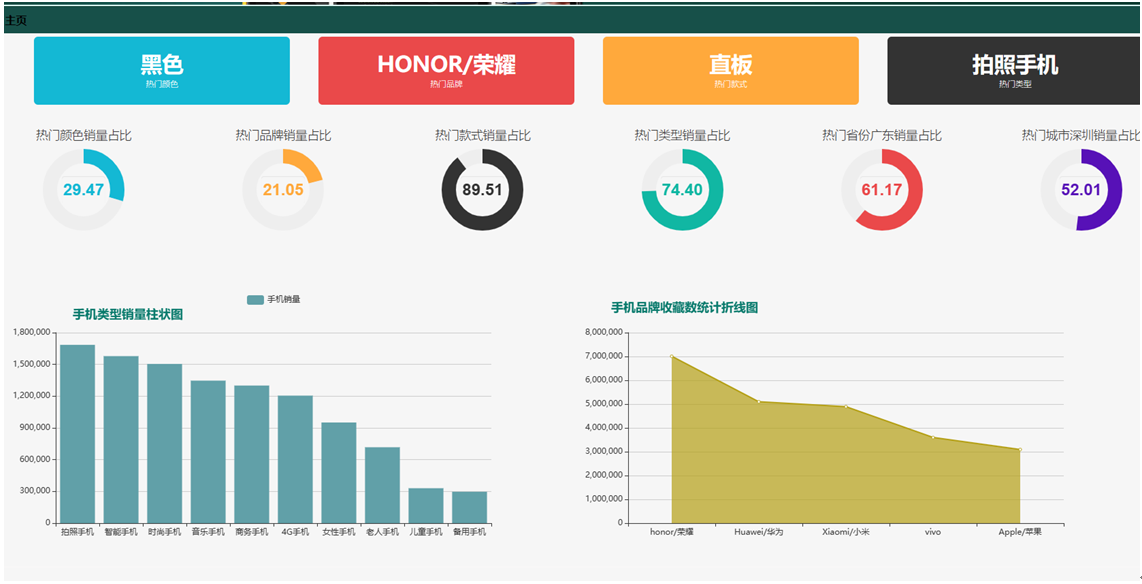Click the 89.51 热门款式 donut chart

[x=482, y=190]
